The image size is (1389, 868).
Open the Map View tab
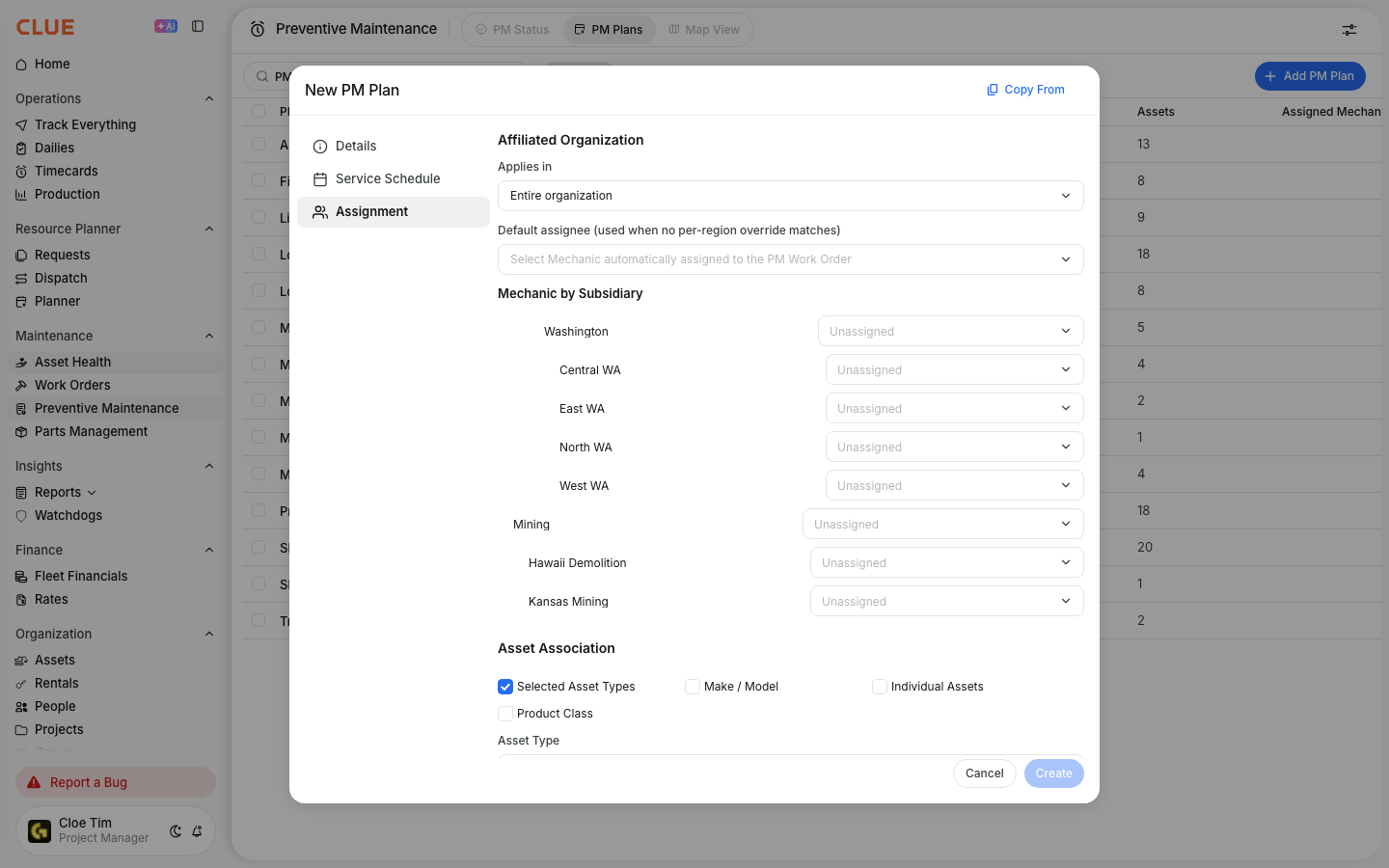coord(704,30)
